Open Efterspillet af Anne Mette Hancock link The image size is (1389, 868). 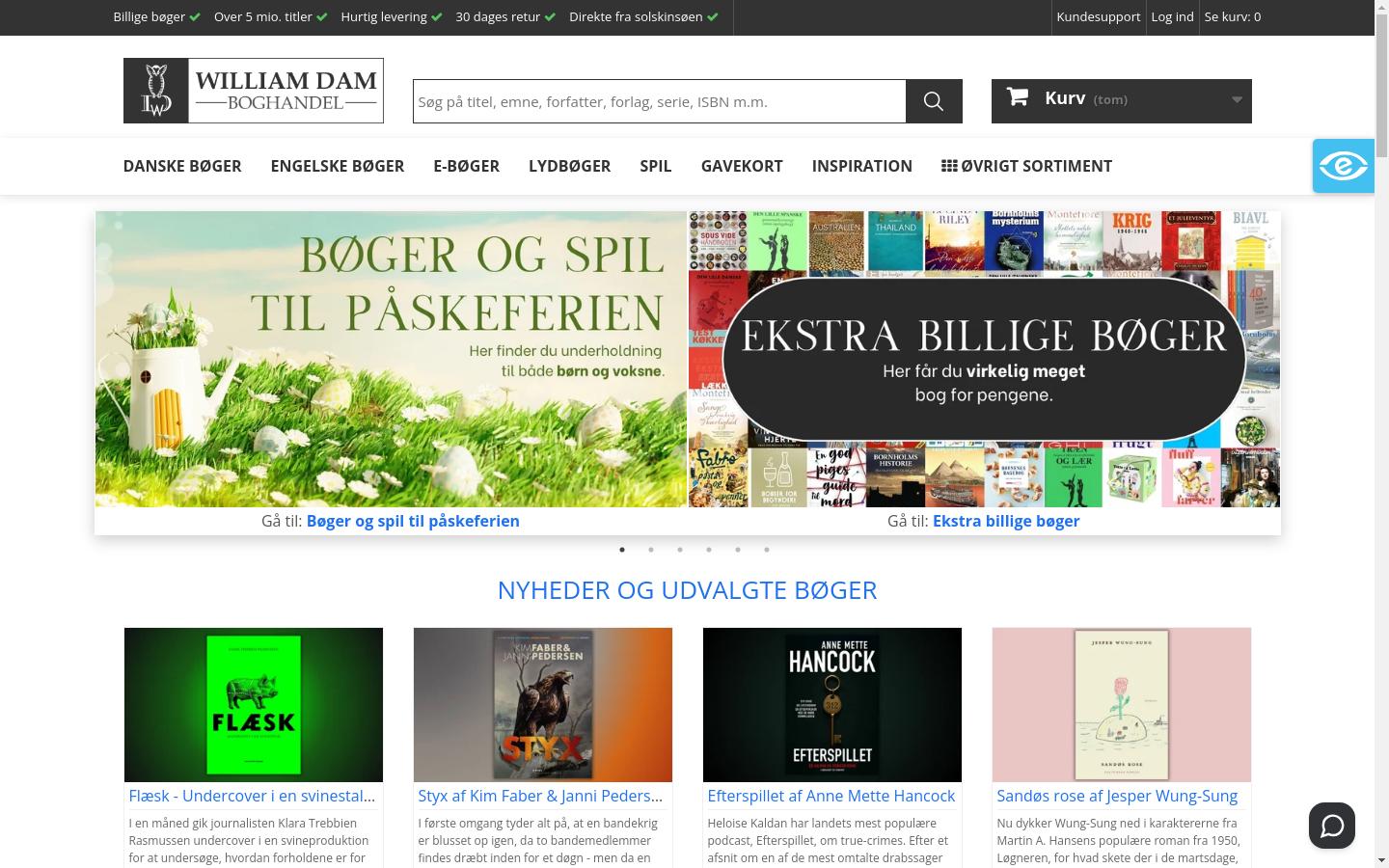pyautogui.click(x=831, y=796)
